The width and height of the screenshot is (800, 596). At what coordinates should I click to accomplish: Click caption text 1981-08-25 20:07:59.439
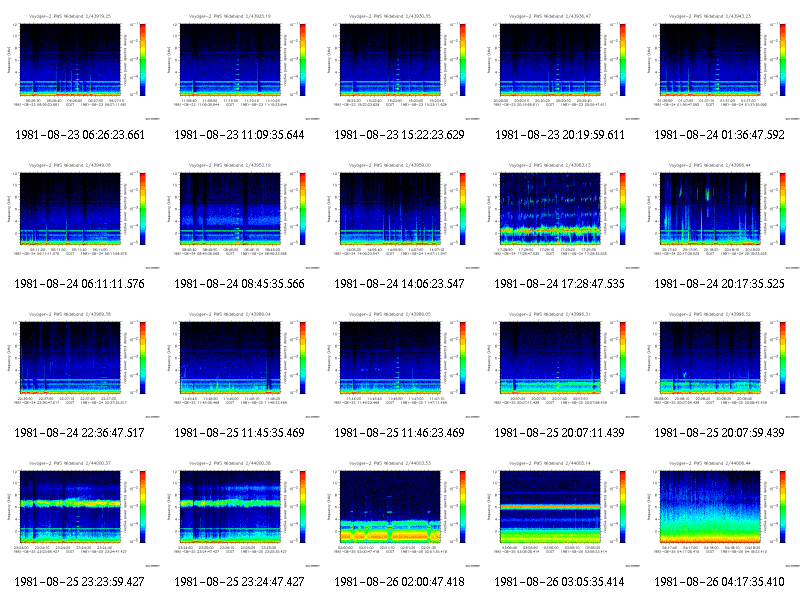point(719,433)
